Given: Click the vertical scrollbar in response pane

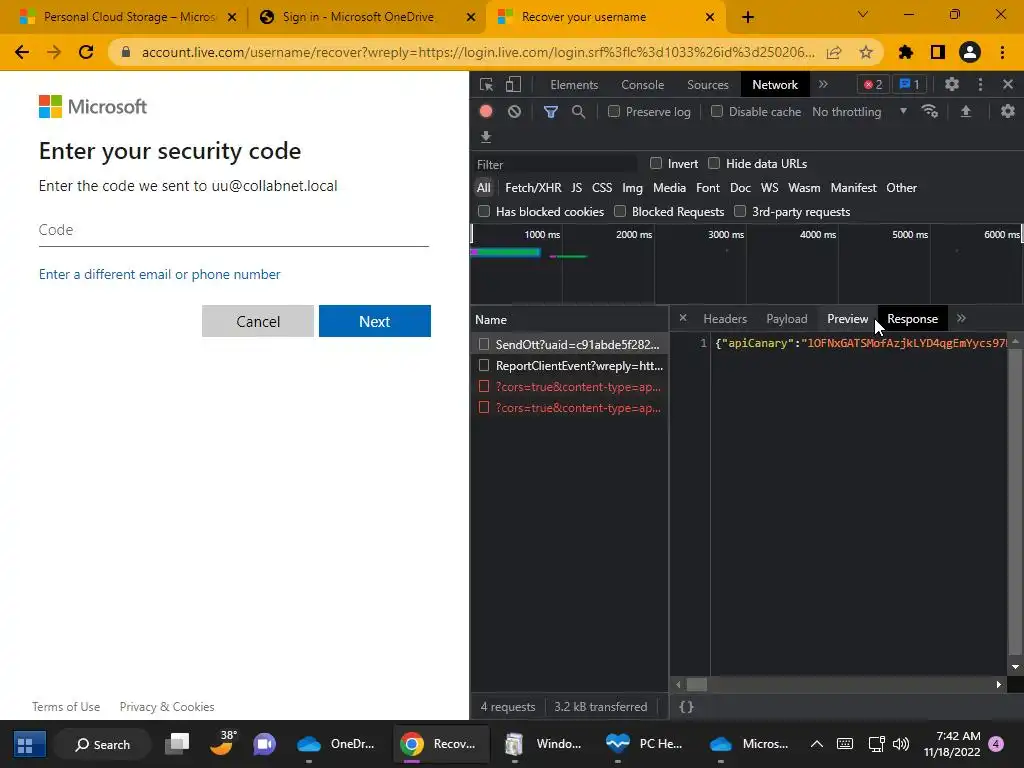Looking at the screenshot, I should point(1015,503).
